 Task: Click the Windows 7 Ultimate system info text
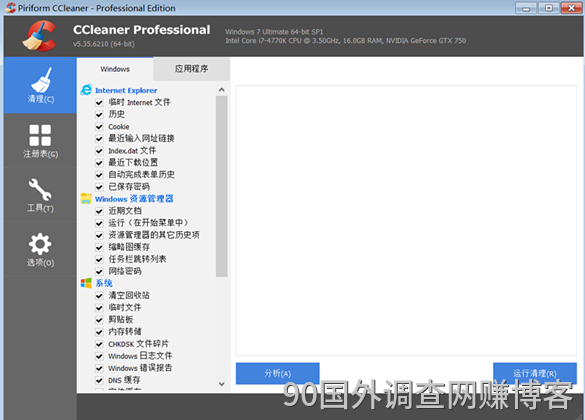click(274, 32)
